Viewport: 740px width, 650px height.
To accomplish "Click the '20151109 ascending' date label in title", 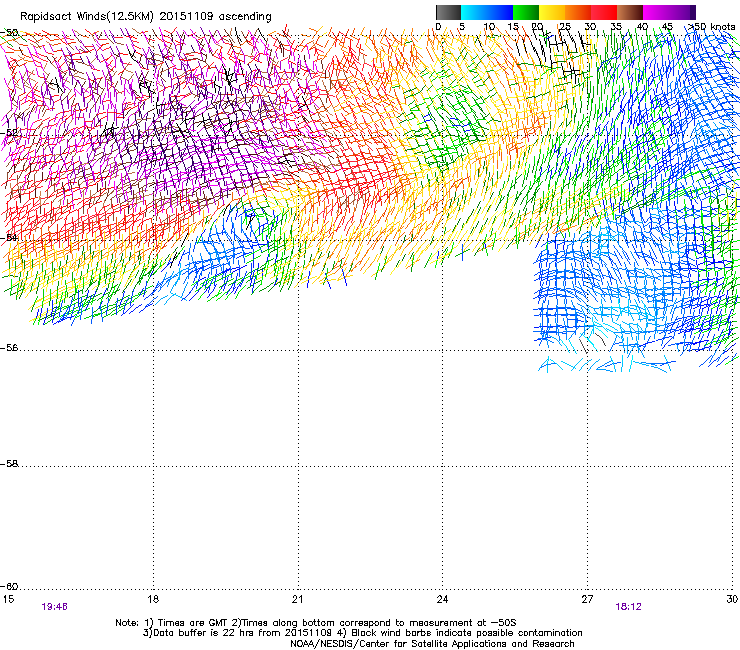I will (215, 17).
